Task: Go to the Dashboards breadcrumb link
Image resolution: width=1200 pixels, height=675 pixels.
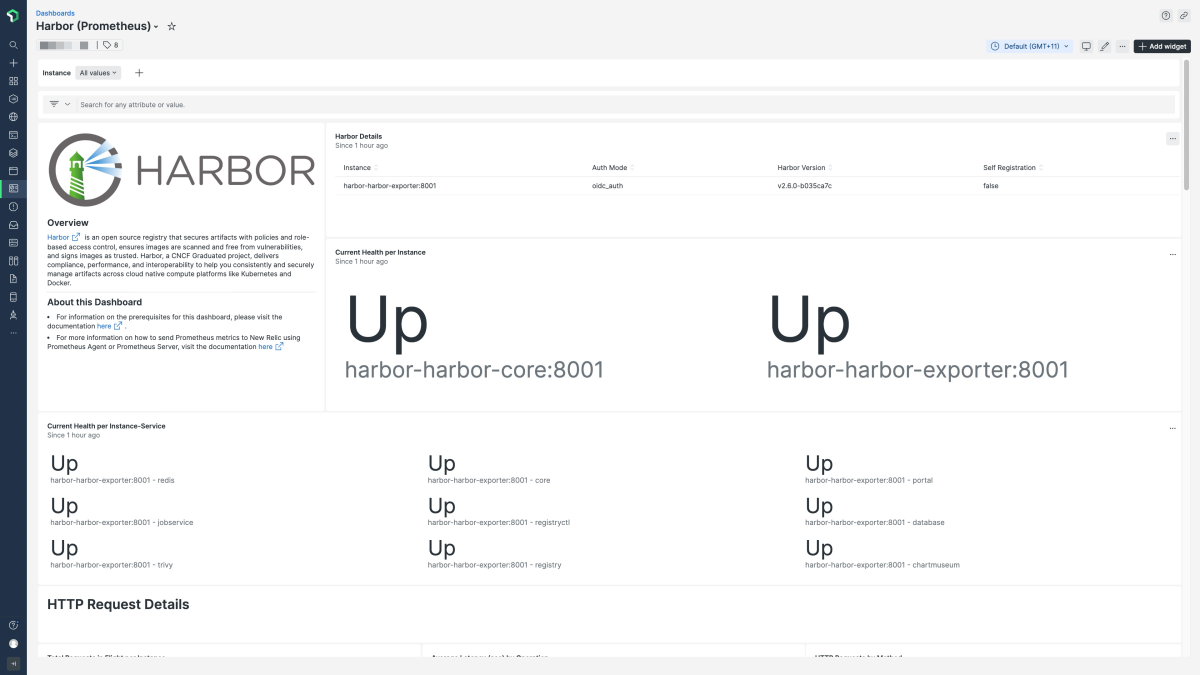Action: pos(55,13)
